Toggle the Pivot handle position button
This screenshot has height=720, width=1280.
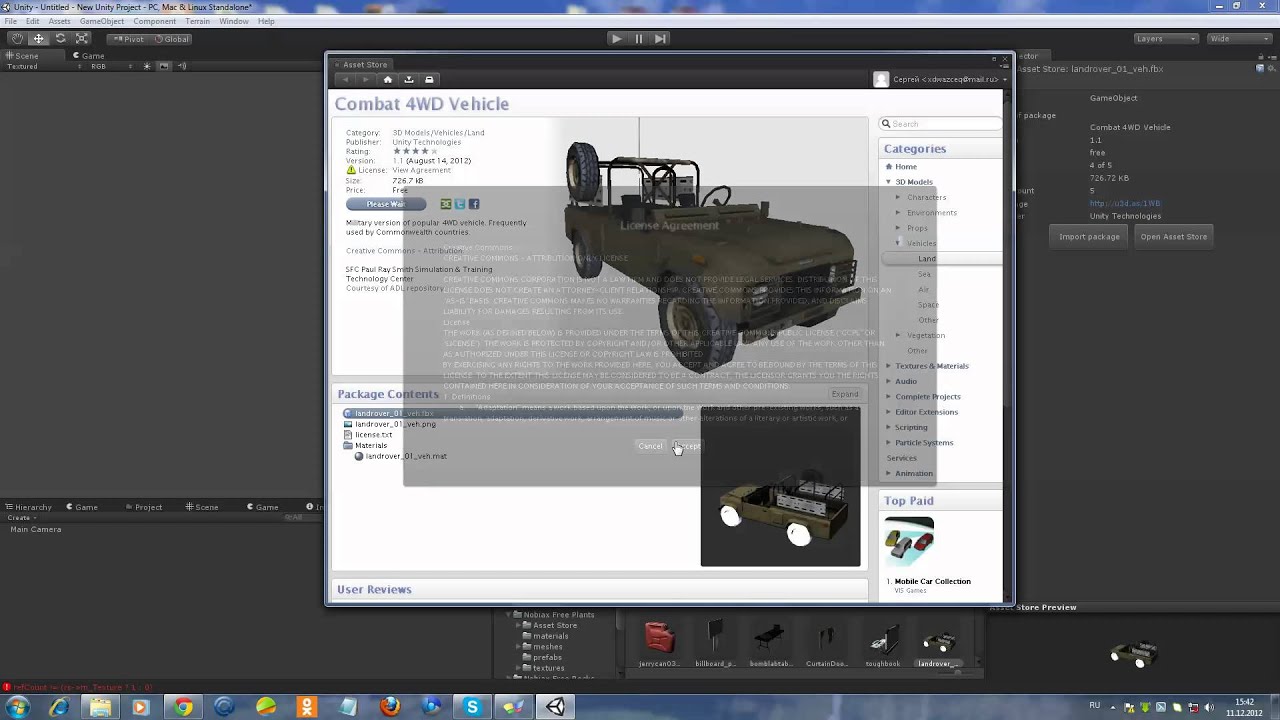(x=128, y=39)
